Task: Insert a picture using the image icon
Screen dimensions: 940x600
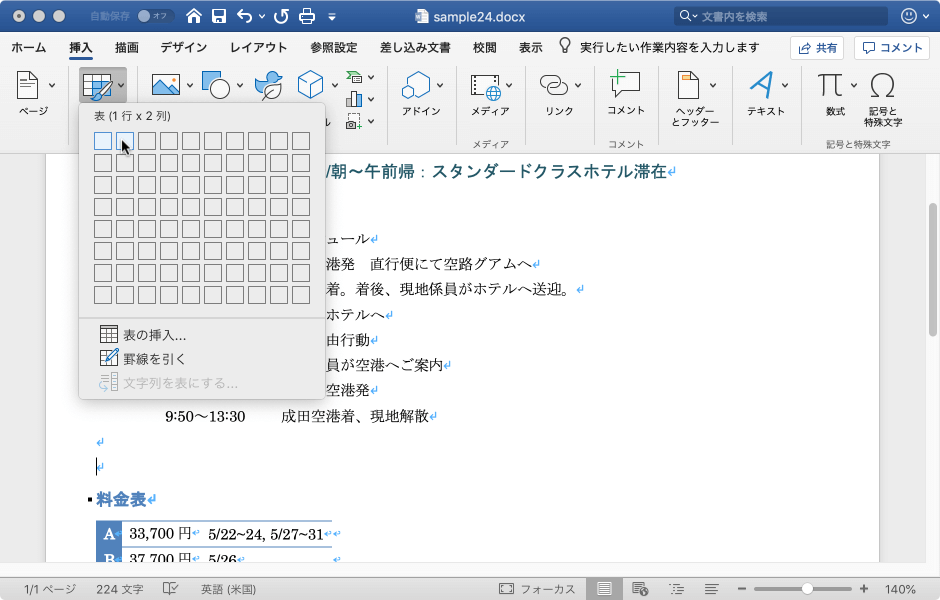Action: tap(166, 85)
